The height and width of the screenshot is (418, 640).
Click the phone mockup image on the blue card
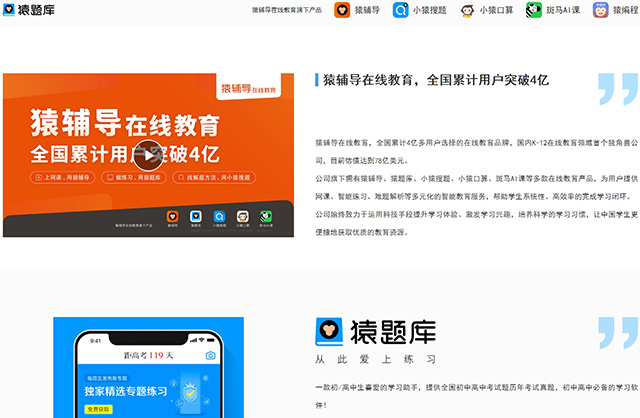[149, 374]
